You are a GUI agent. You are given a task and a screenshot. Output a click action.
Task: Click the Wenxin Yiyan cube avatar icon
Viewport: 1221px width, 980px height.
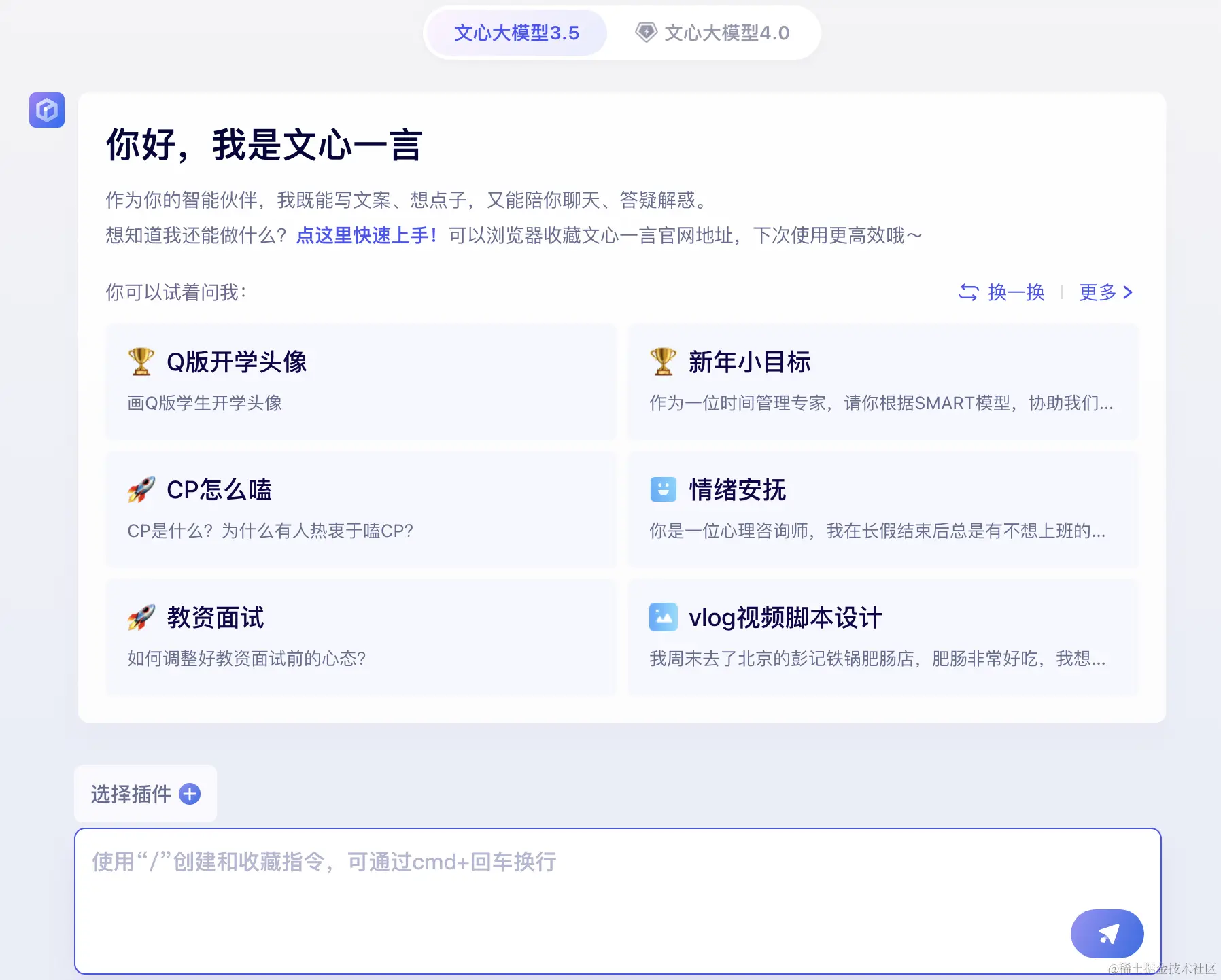(x=47, y=110)
